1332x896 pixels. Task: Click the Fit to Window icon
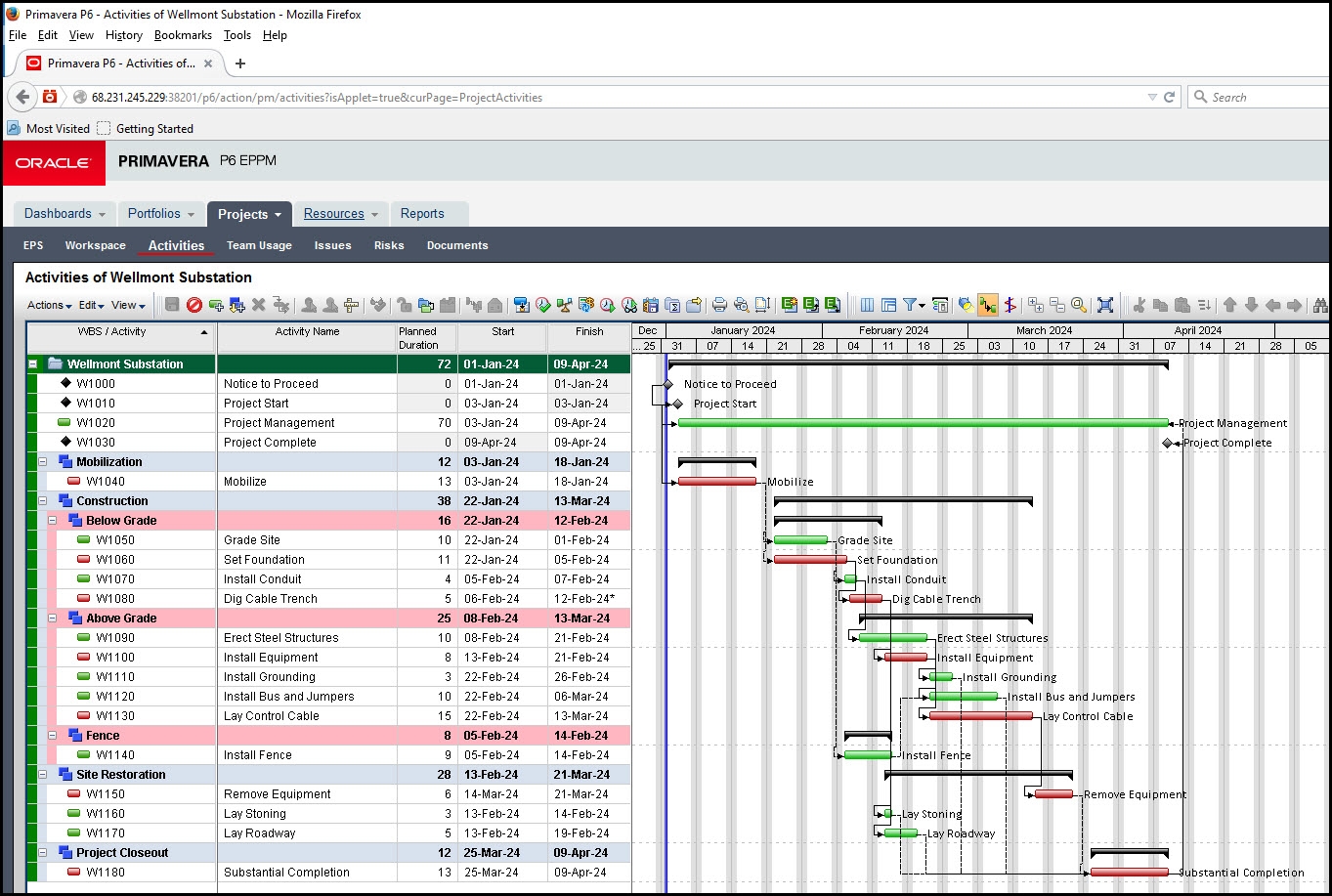1105,305
